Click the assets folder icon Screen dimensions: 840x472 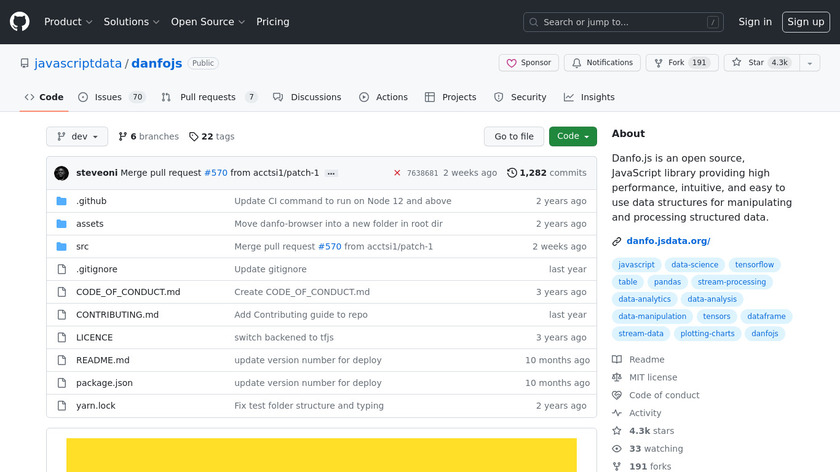click(62, 224)
